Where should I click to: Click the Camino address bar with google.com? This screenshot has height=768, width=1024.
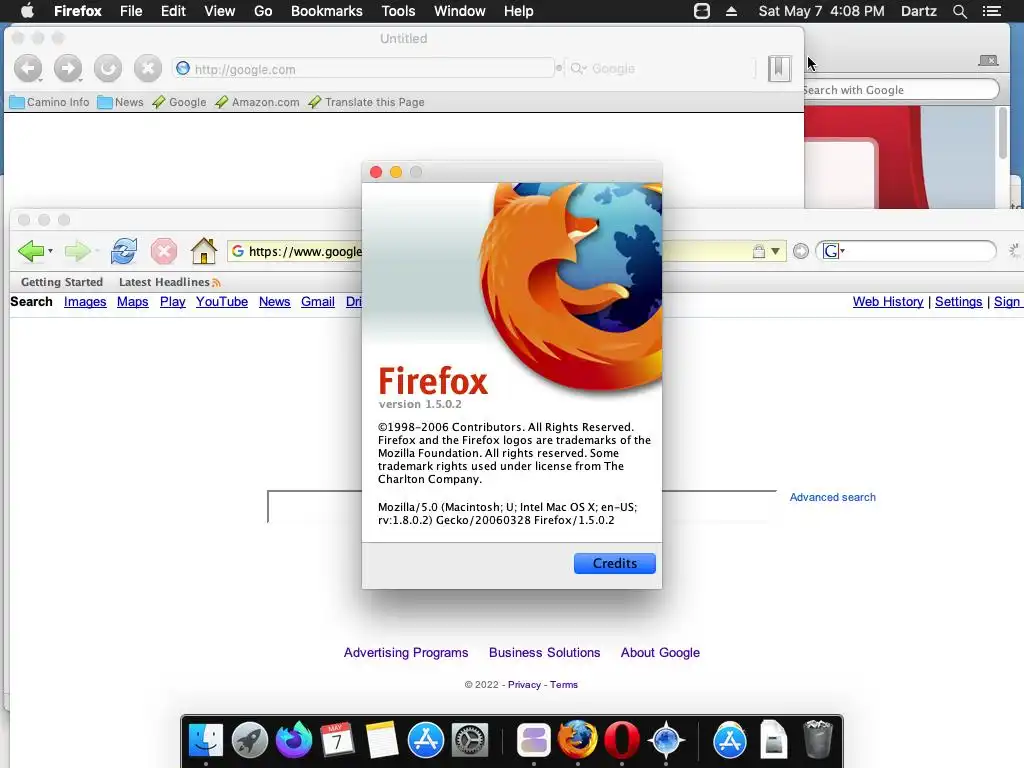click(x=363, y=69)
